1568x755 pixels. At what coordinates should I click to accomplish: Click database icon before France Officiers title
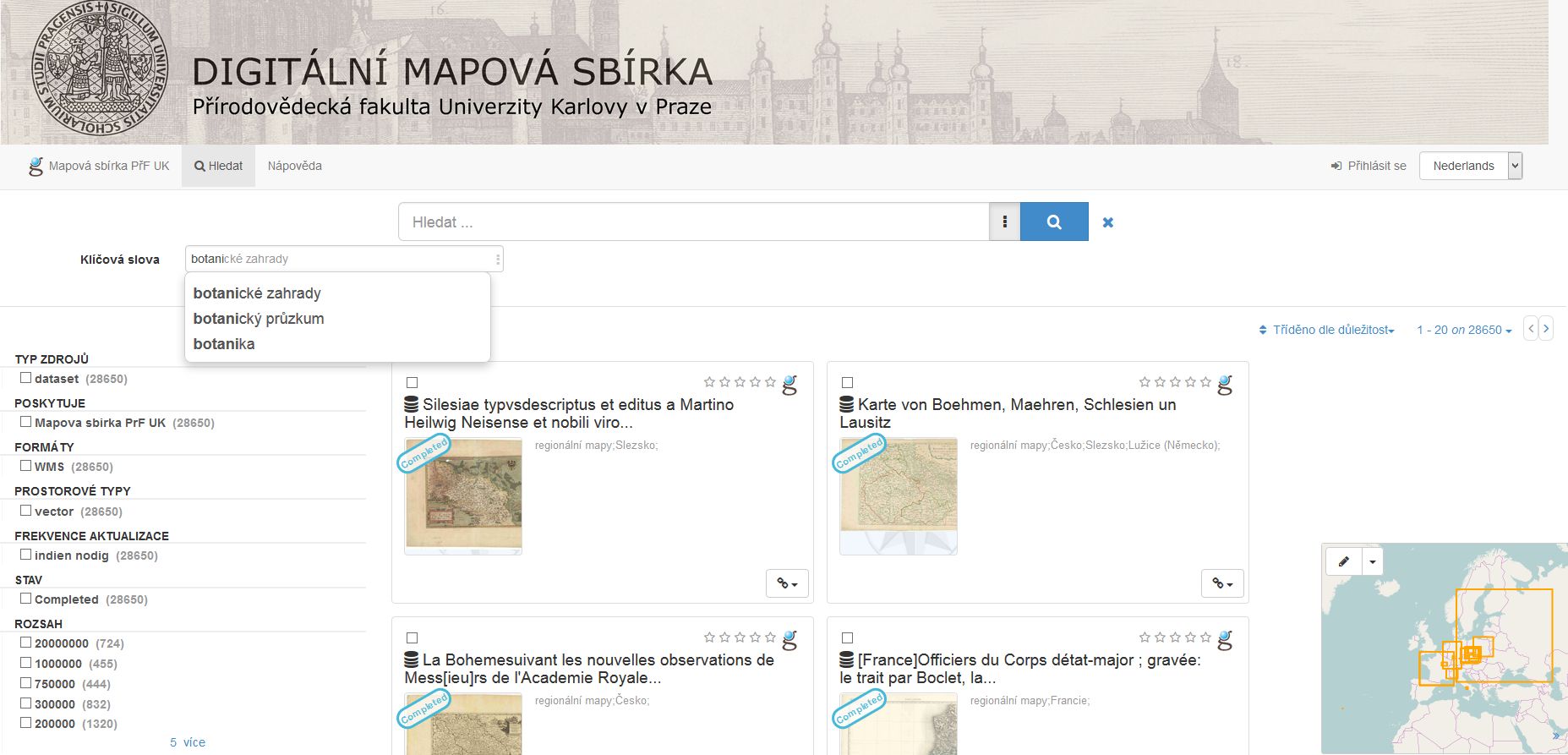(846, 659)
